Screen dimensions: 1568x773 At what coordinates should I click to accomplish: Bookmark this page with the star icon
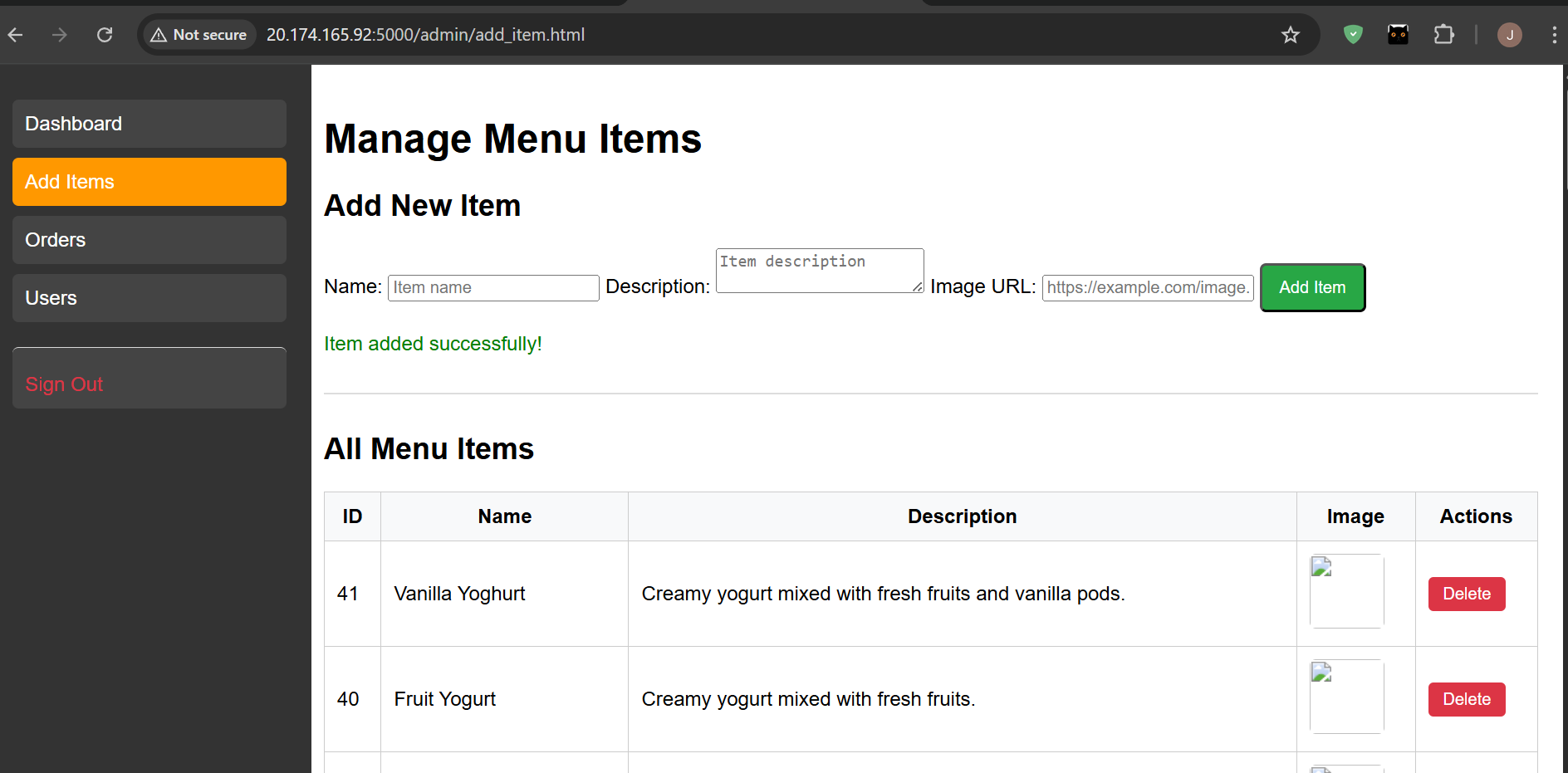point(1291,35)
